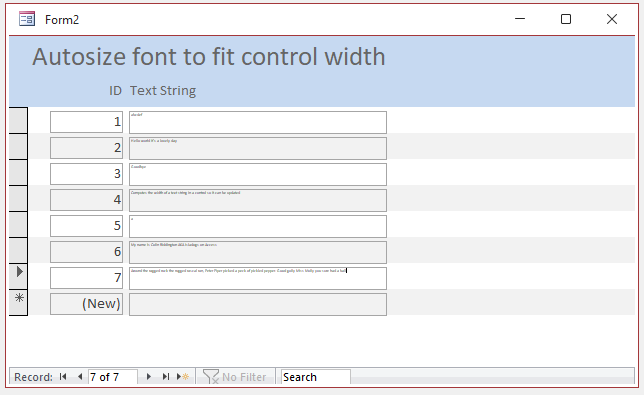Click the ID column header label

point(115,91)
